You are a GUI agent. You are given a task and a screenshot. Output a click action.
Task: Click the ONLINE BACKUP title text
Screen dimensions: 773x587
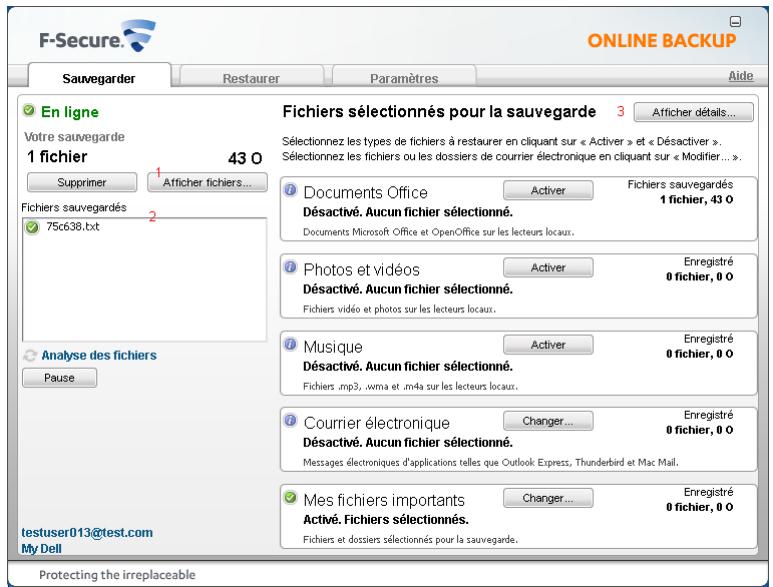click(x=662, y=40)
